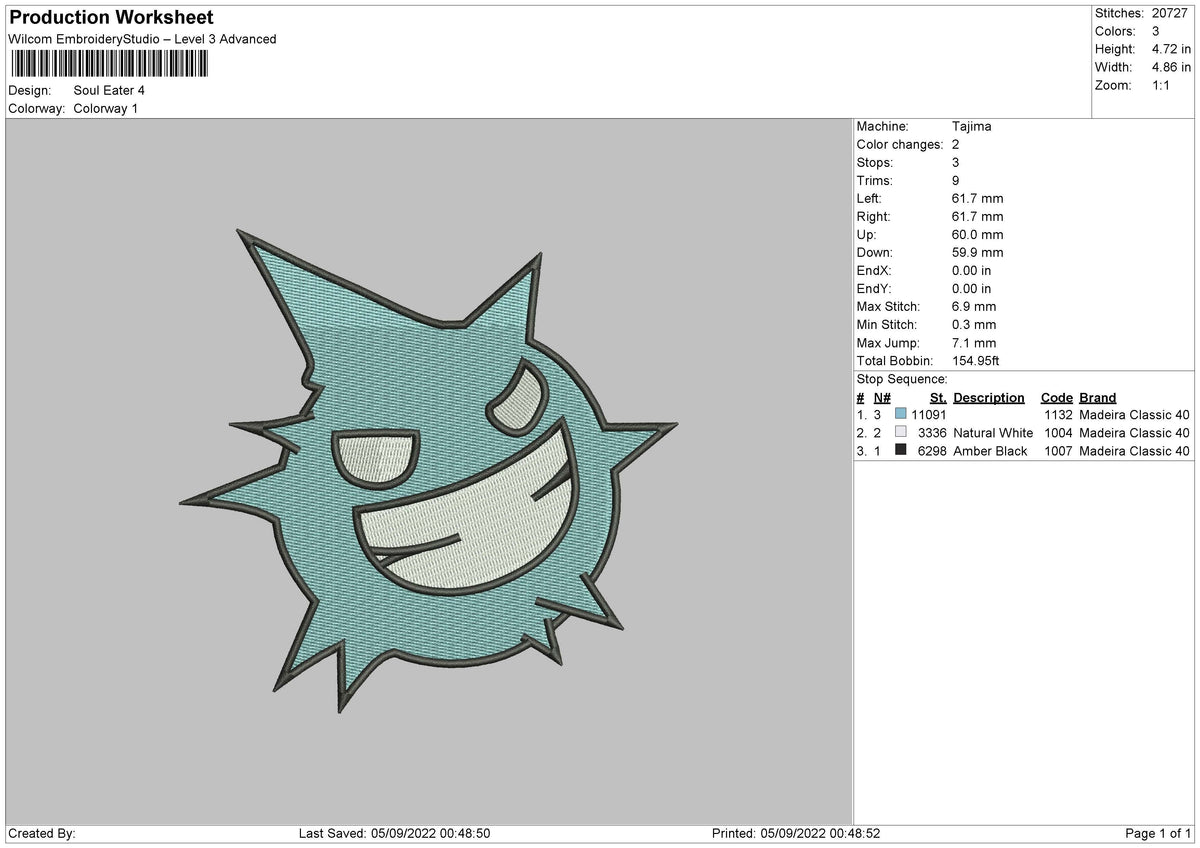
Task: Click the Total Bobbin value 154.95ft
Action: click(x=976, y=360)
